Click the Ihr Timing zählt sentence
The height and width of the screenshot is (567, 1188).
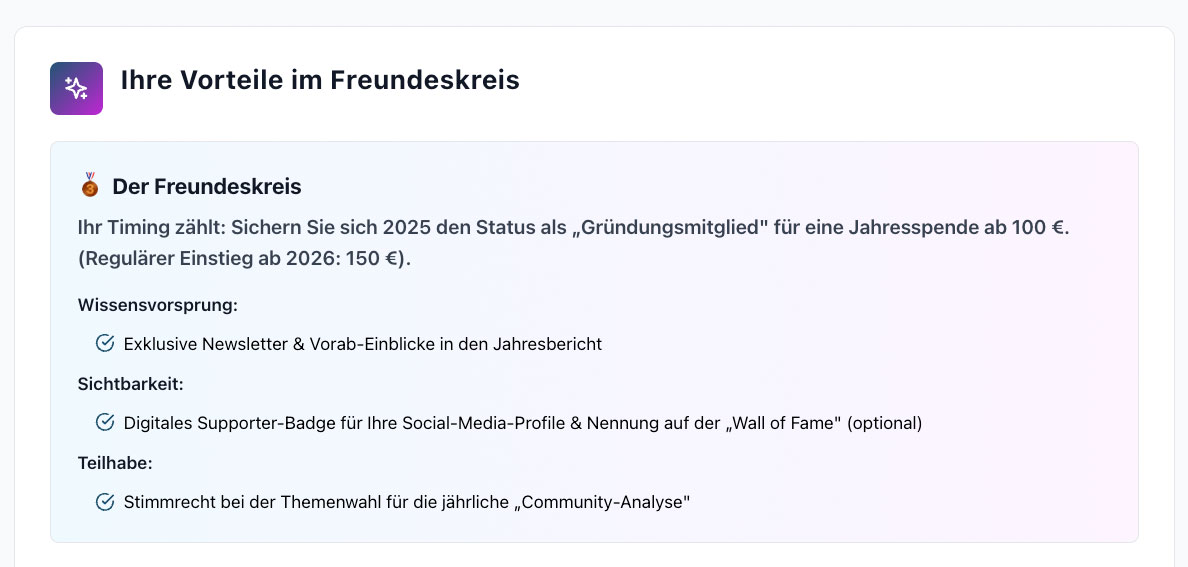pyautogui.click(x=573, y=227)
